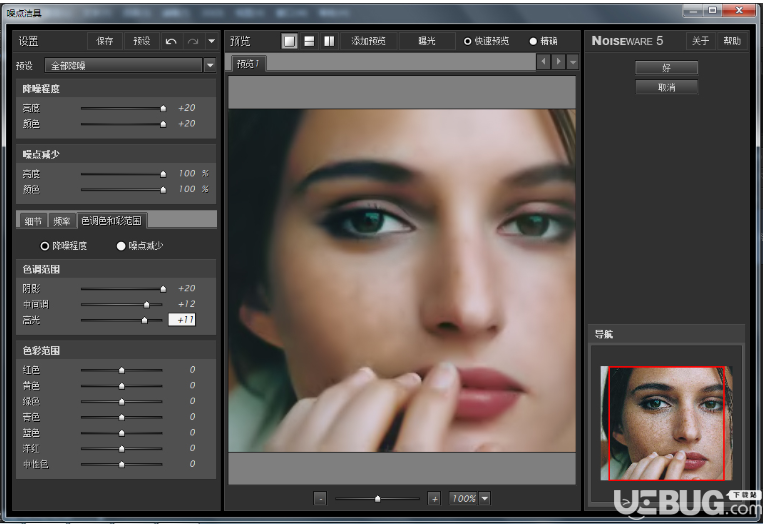
Task: Click the 保存 button in settings
Action: 105,41
